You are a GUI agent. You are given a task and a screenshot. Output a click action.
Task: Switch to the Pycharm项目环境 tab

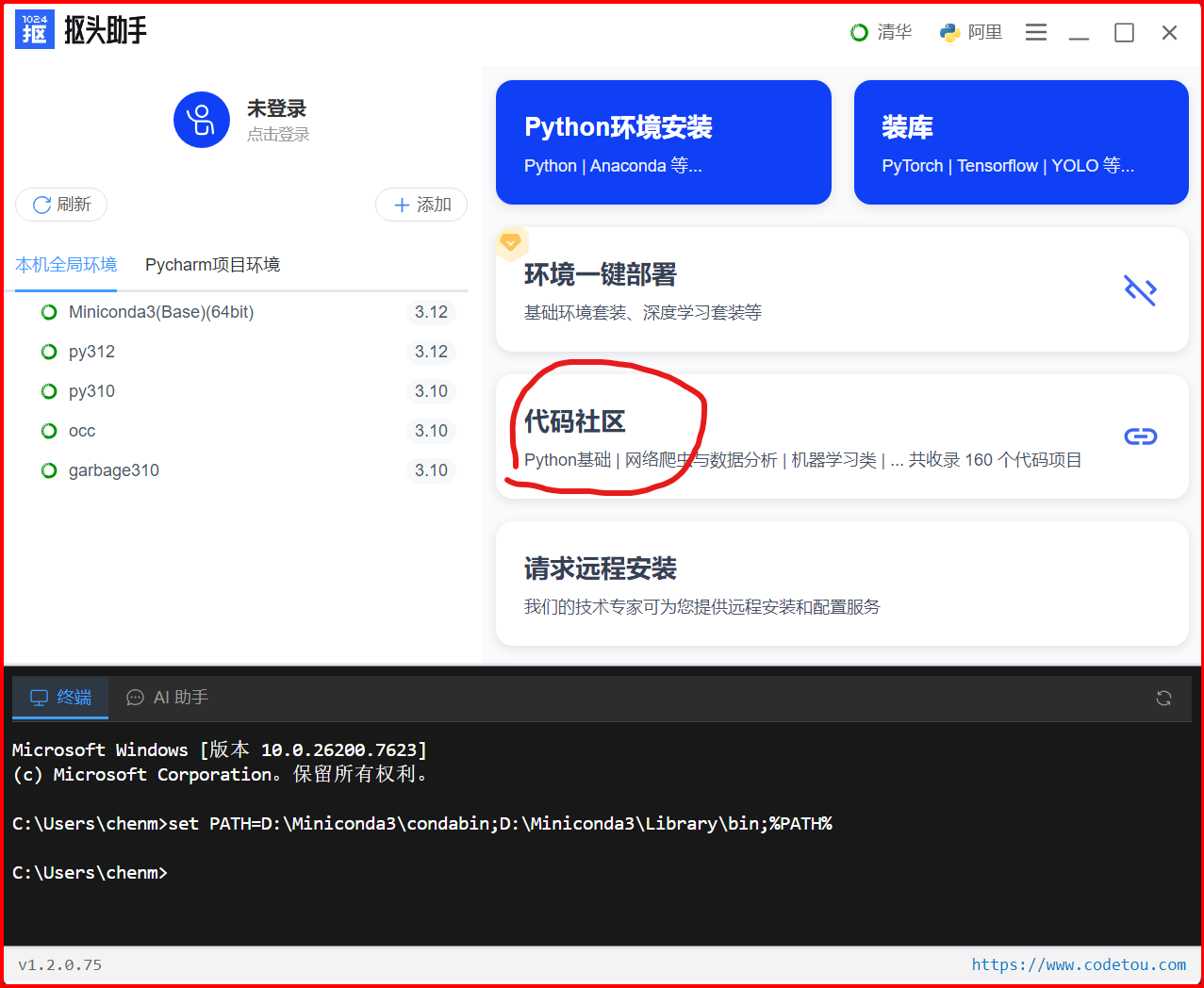[212, 265]
